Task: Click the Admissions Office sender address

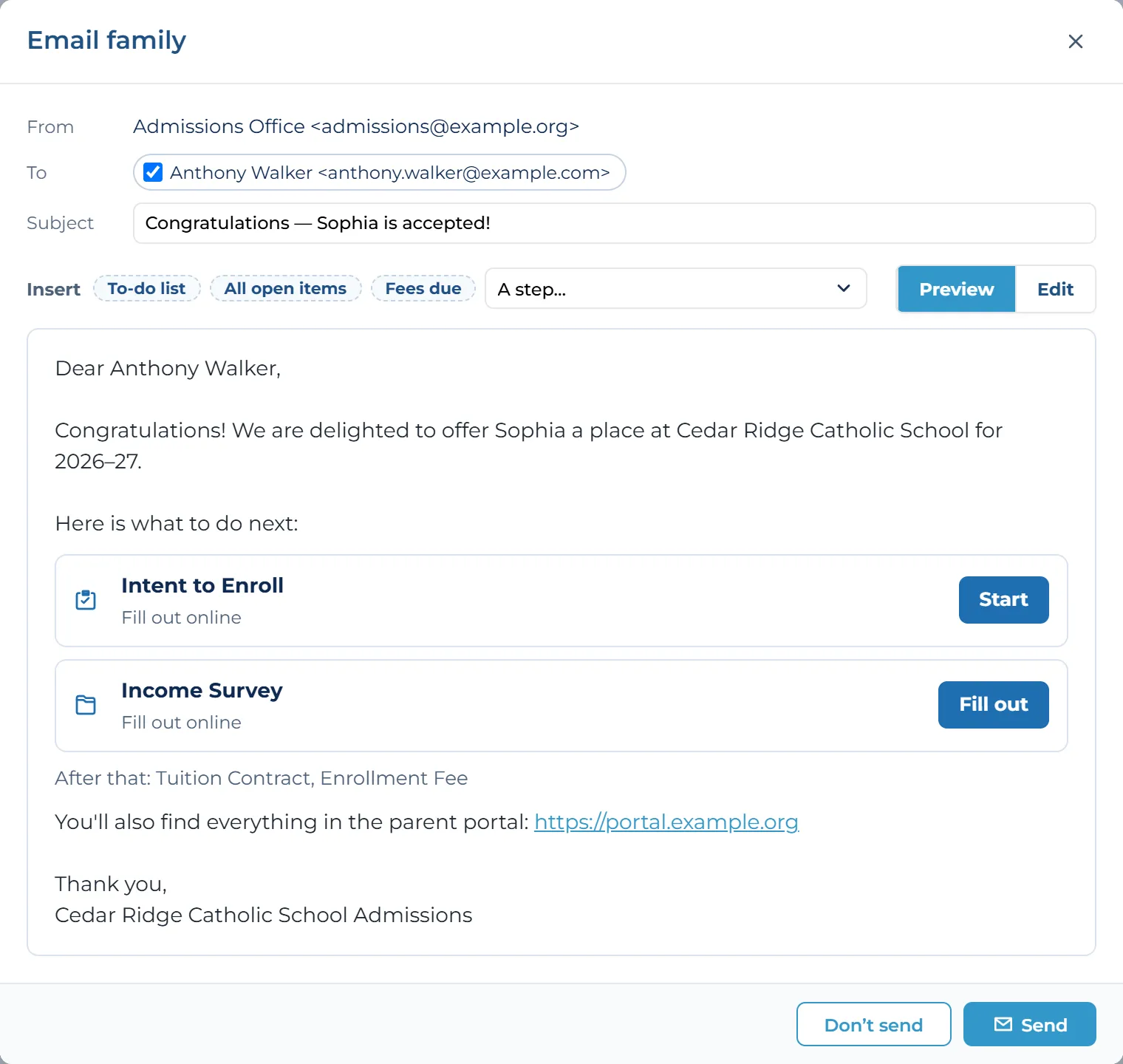Action: pos(356,126)
